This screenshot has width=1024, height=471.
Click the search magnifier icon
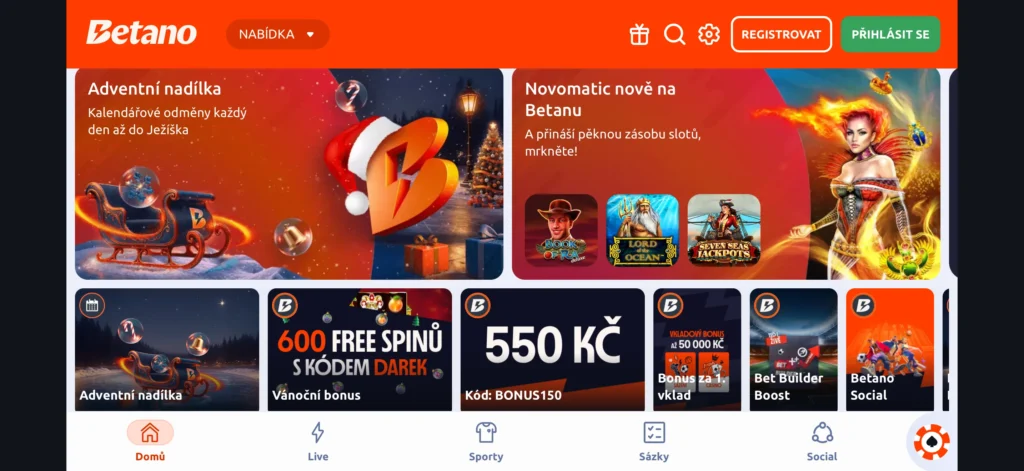pos(675,34)
